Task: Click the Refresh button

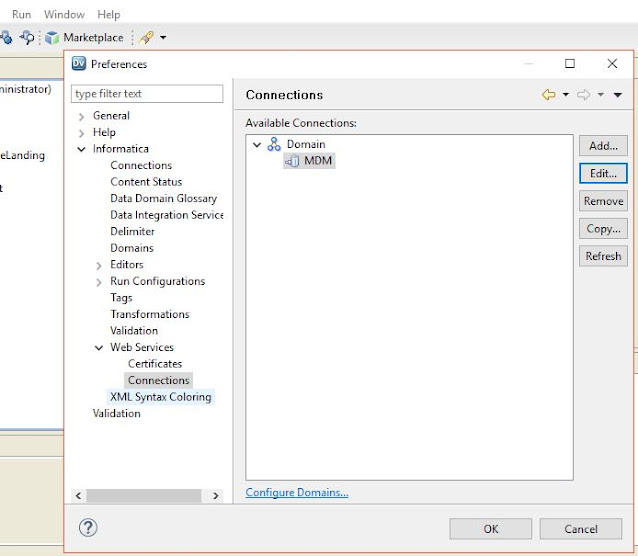Action: coord(603,256)
